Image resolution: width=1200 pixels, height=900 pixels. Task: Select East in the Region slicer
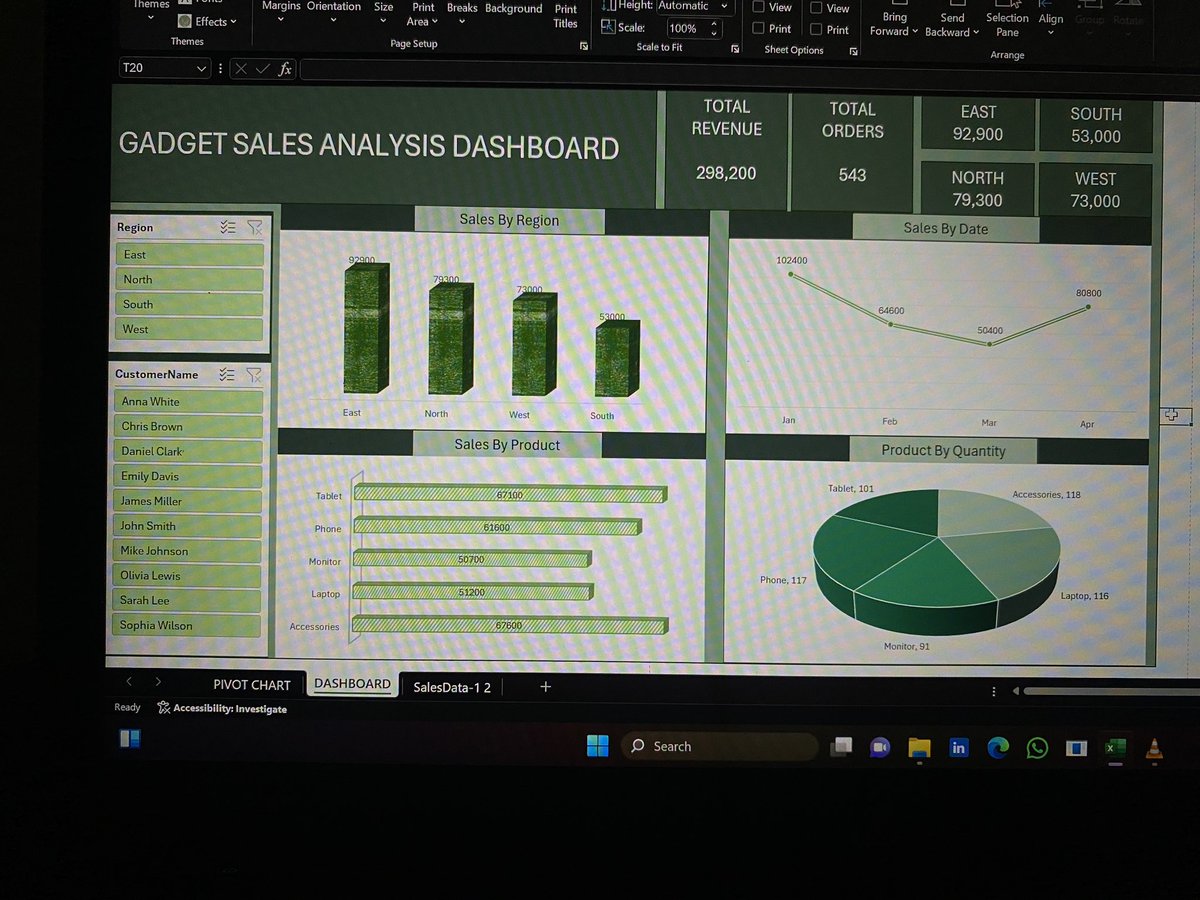[x=188, y=254]
